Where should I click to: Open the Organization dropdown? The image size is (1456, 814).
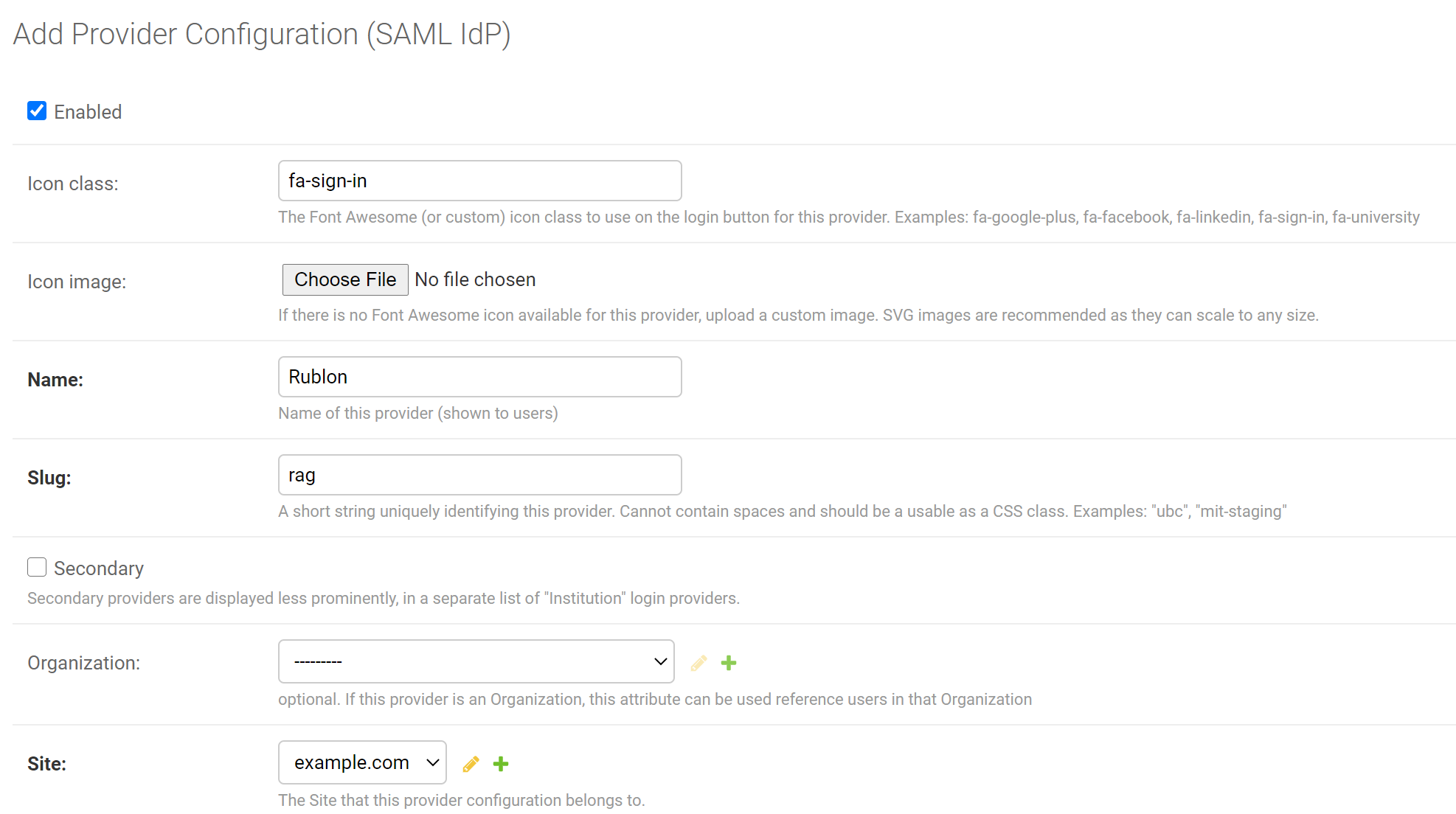click(x=476, y=662)
